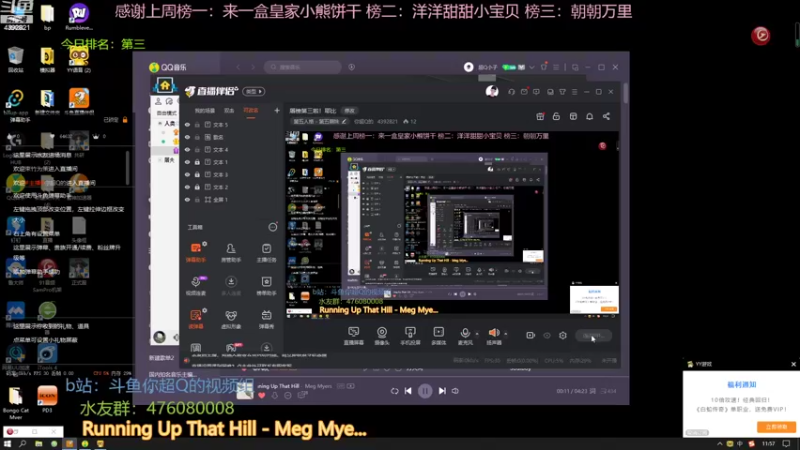The width and height of the screenshot is (800, 450).
Task: Toggle lock on the 文本2 layer
Action: click(197, 187)
